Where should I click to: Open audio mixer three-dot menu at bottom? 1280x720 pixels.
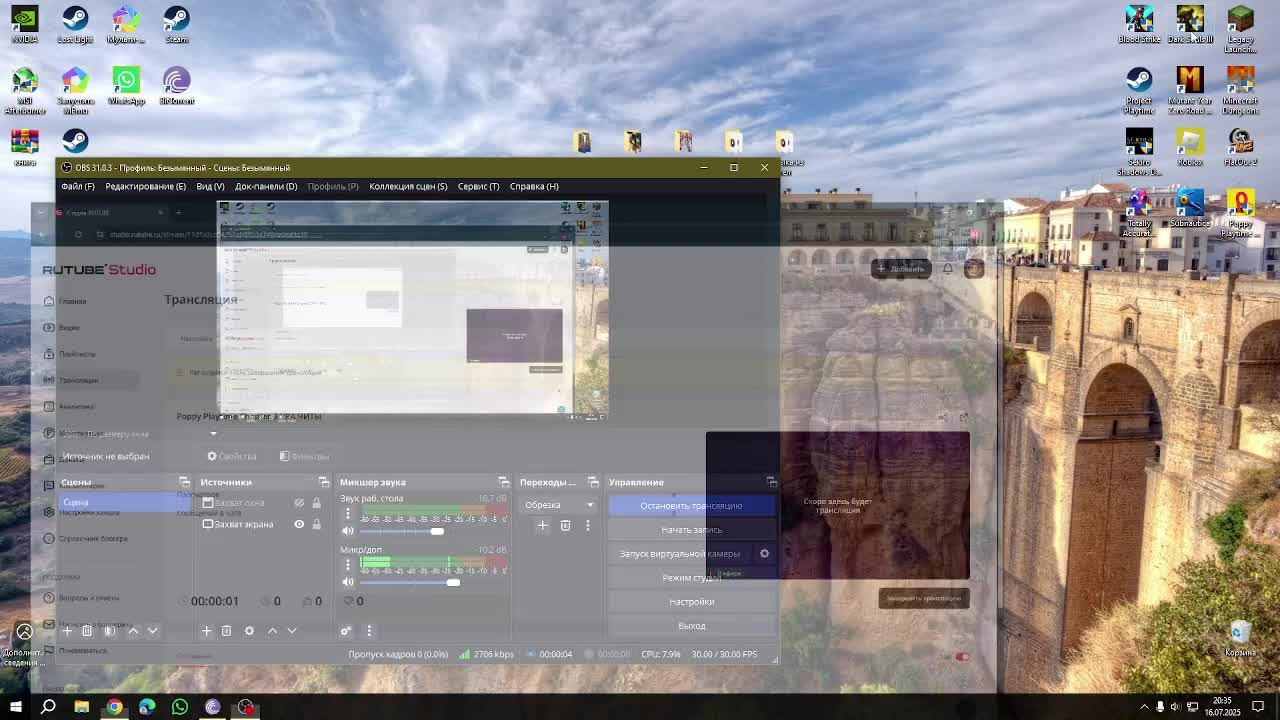pos(368,631)
